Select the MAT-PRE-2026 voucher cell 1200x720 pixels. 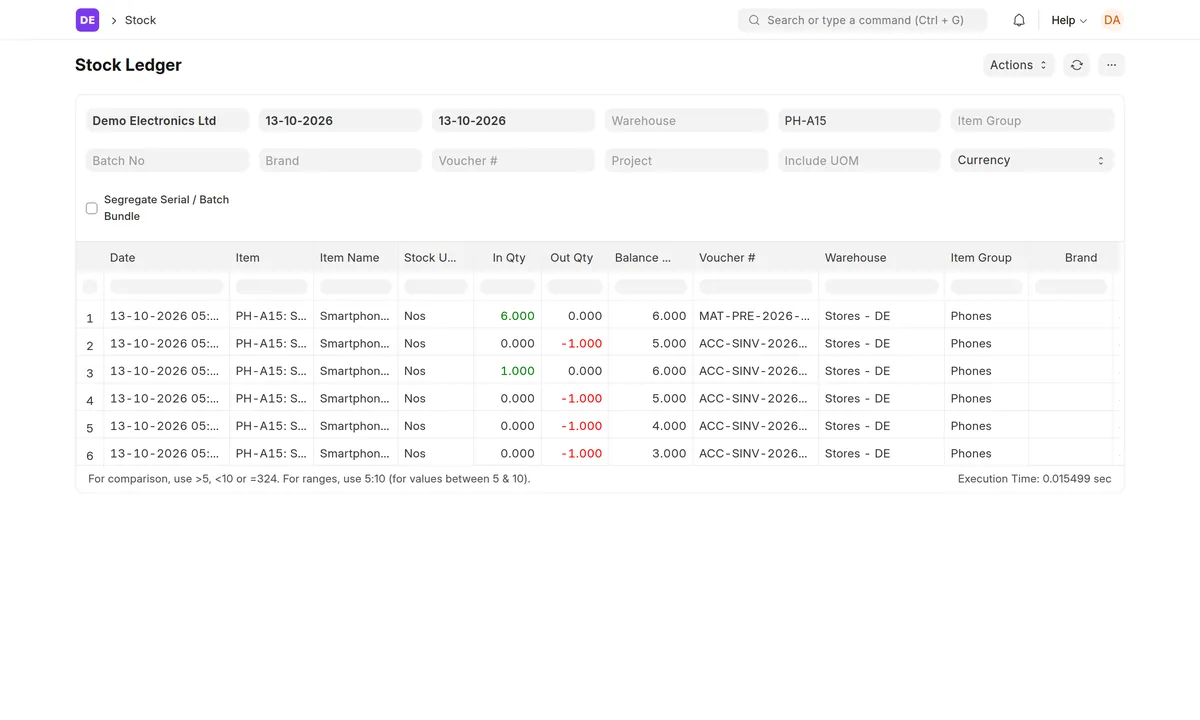(x=755, y=316)
